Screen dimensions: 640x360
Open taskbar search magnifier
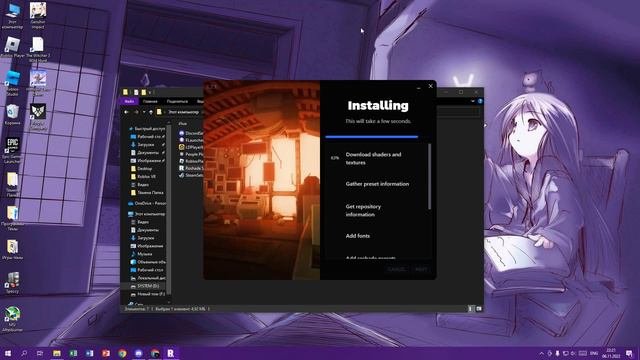click(24, 353)
